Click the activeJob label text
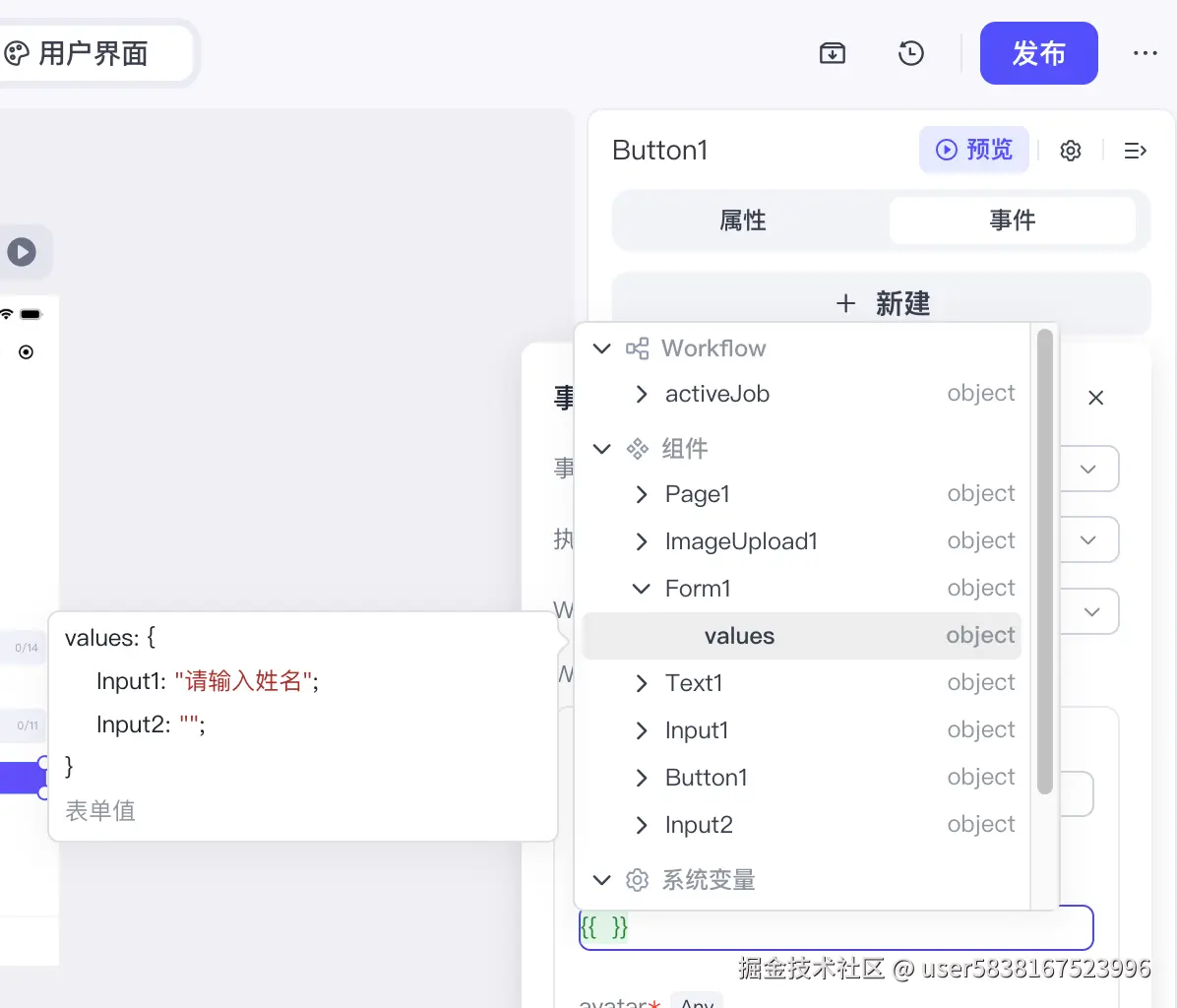1177x1008 pixels. (x=717, y=394)
